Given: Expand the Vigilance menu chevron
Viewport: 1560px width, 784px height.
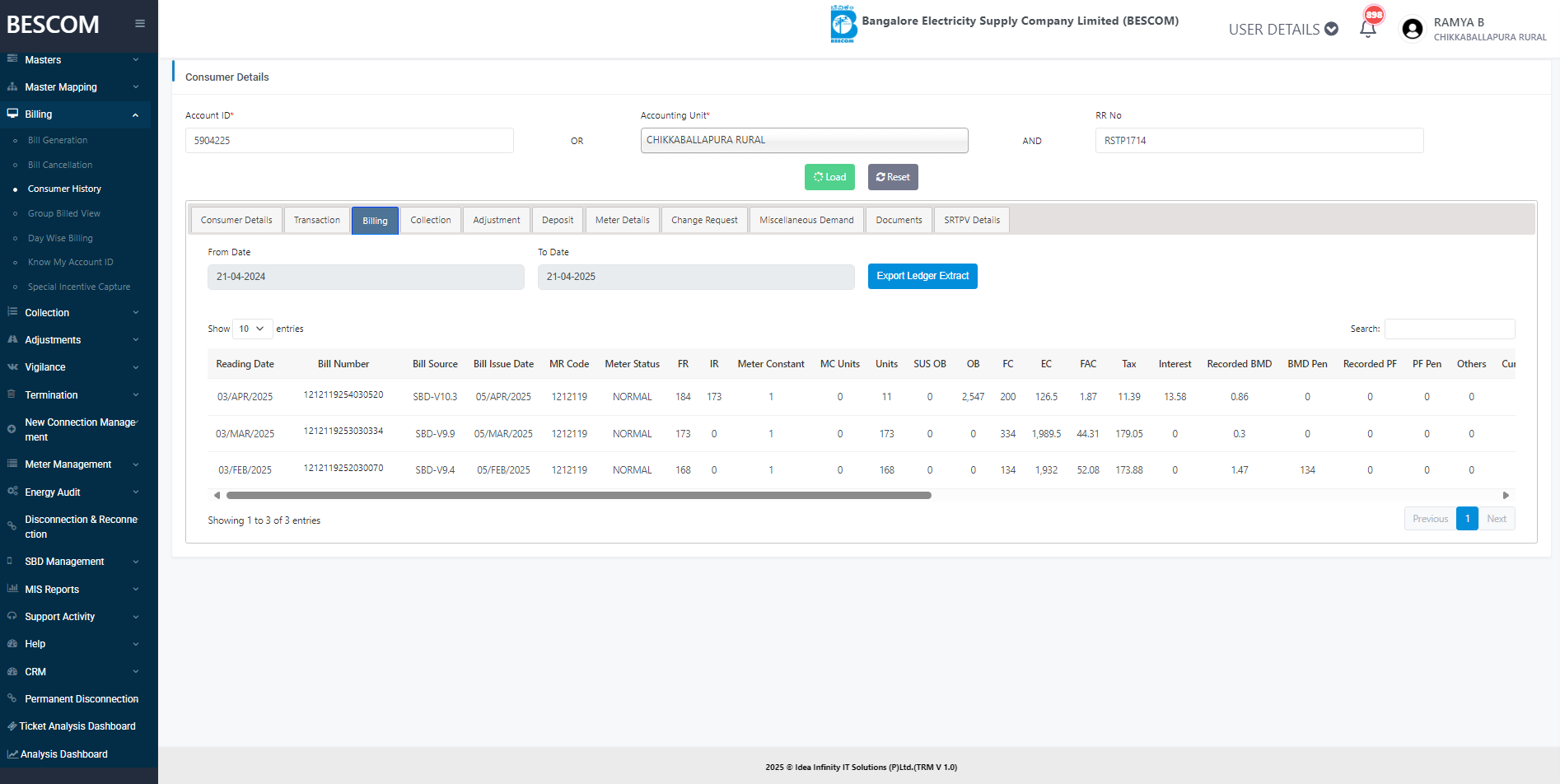Looking at the screenshot, I should click(x=136, y=367).
